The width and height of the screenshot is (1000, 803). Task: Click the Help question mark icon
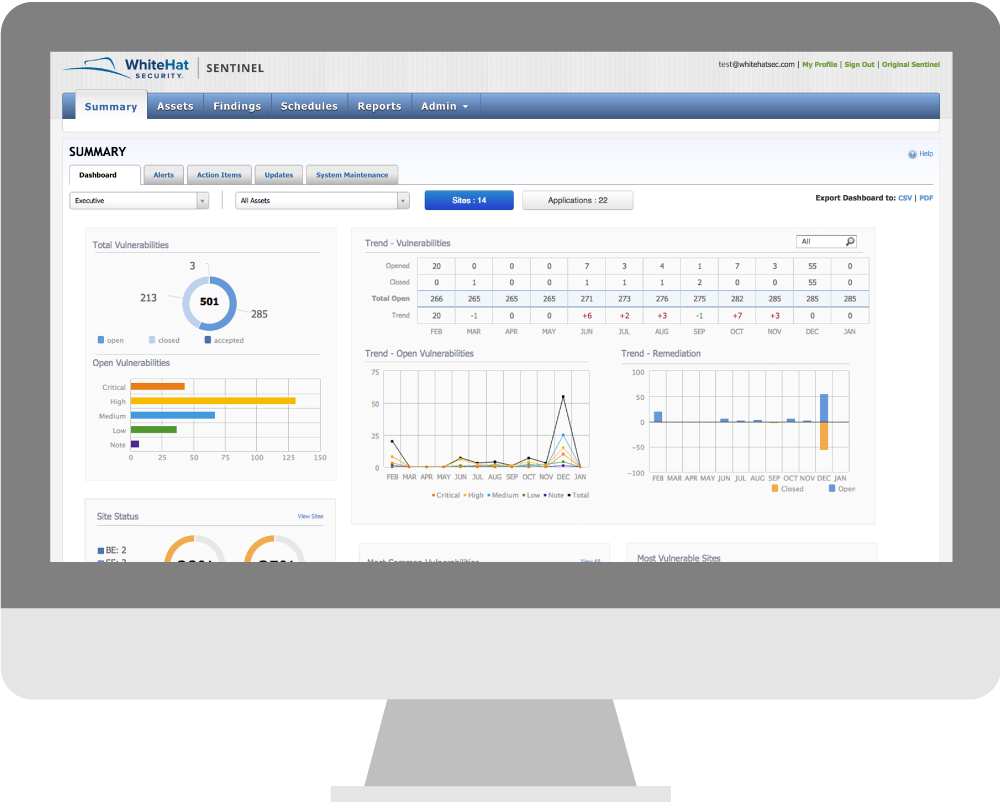pyautogui.click(x=912, y=154)
